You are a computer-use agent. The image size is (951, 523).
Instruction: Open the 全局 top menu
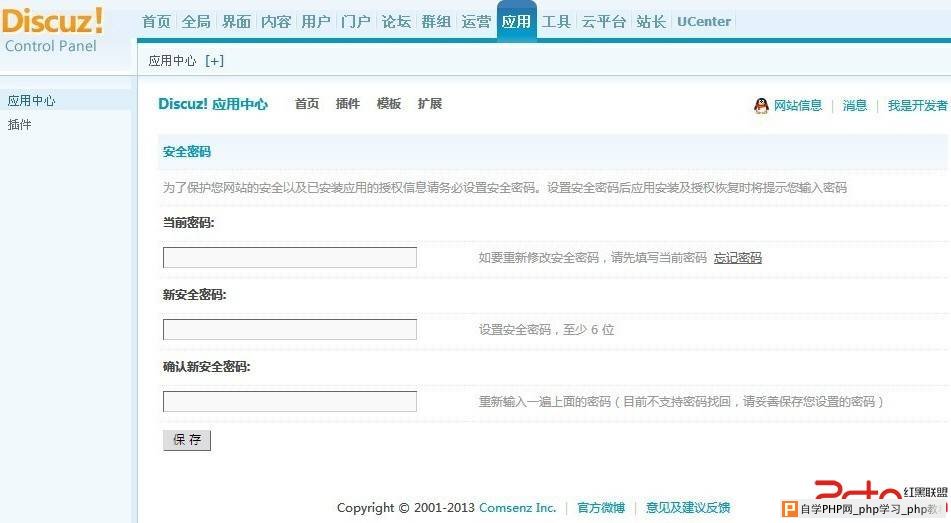[196, 22]
